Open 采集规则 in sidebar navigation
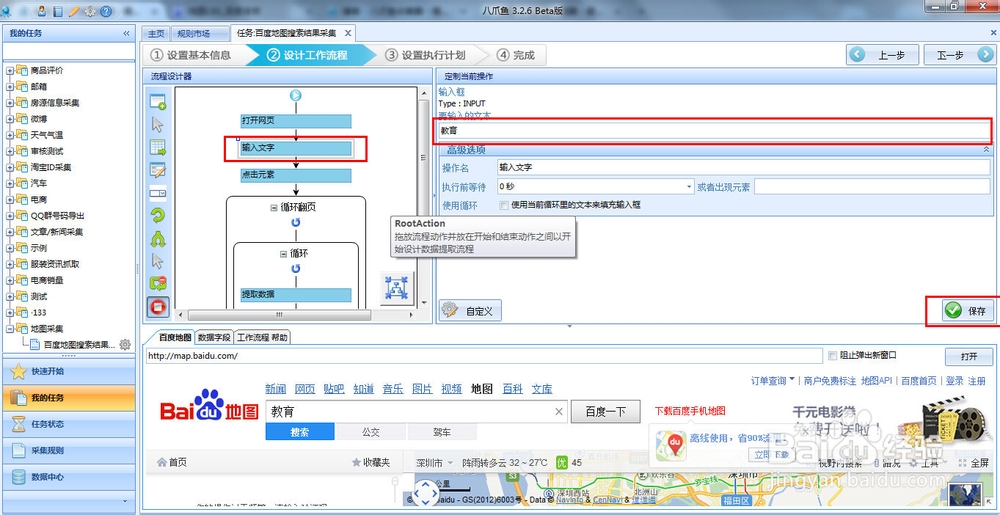 tap(68, 450)
